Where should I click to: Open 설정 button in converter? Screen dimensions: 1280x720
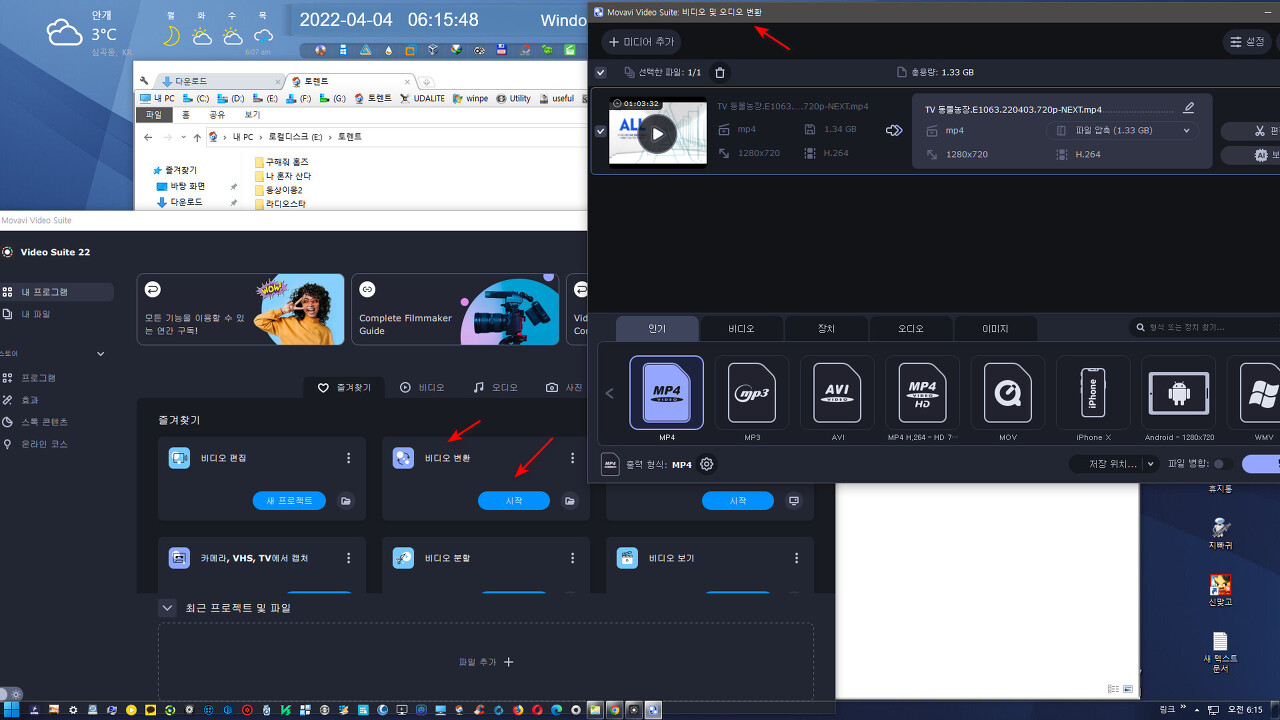1248,42
